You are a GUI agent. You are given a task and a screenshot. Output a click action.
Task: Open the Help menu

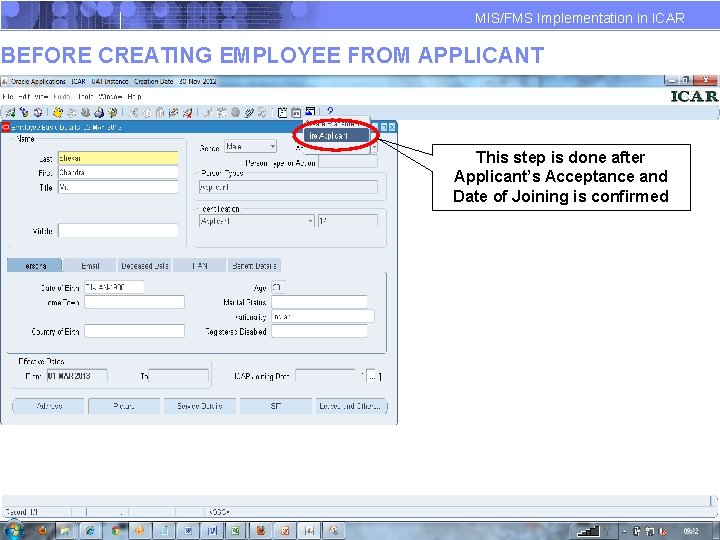point(134,96)
